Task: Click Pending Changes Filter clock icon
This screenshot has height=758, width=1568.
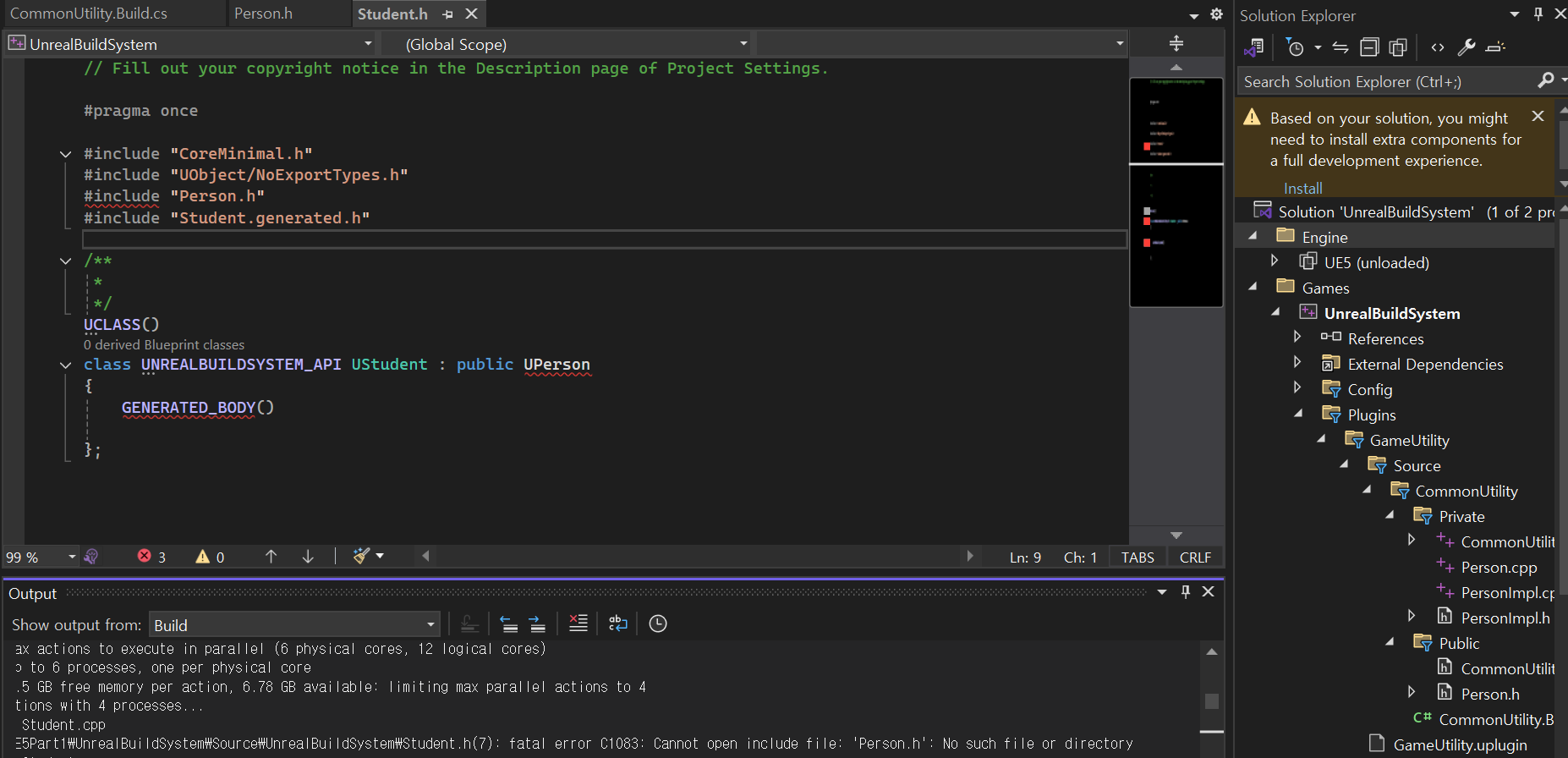Action: tap(1295, 47)
